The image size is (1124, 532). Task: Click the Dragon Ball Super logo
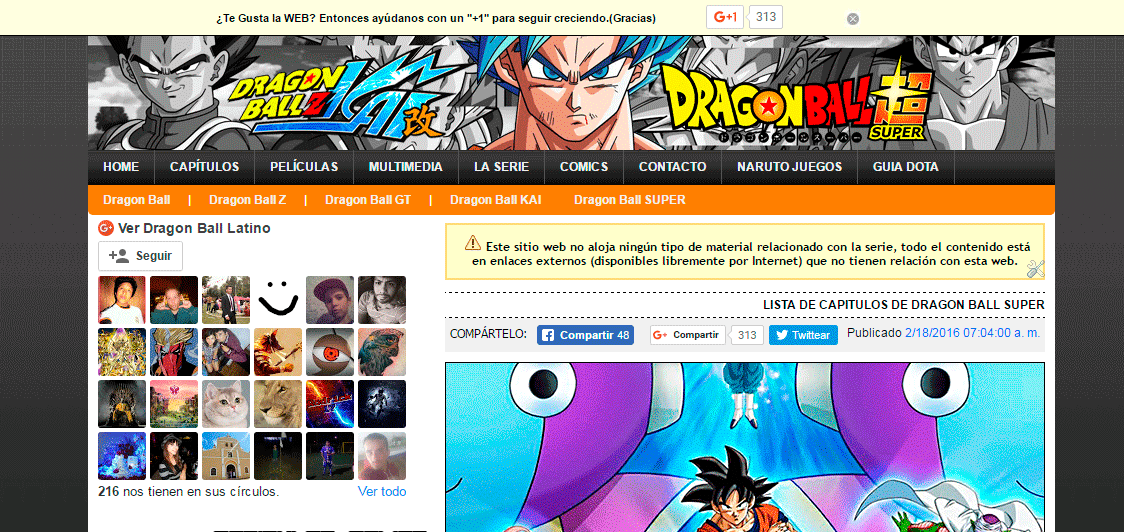pos(796,100)
